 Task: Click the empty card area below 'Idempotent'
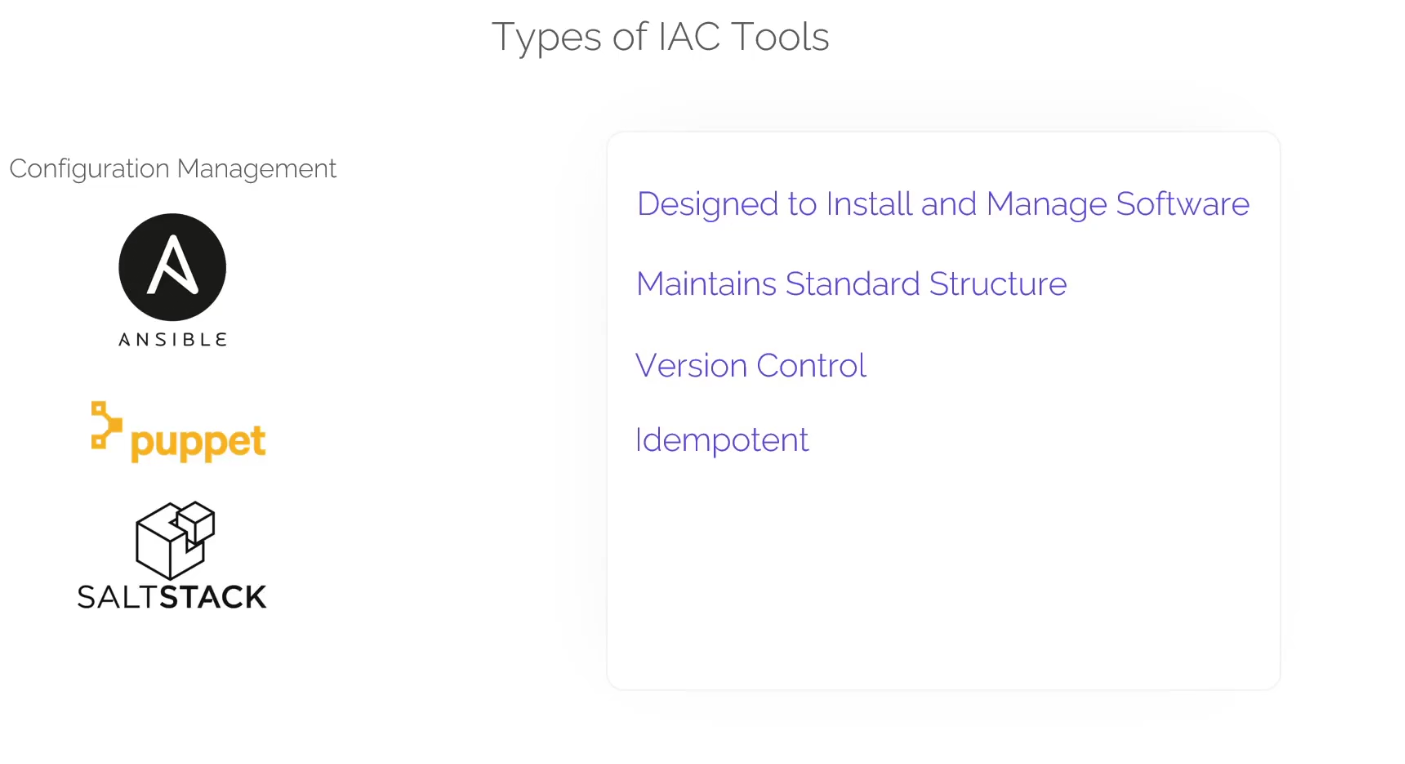(x=942, y=580)
